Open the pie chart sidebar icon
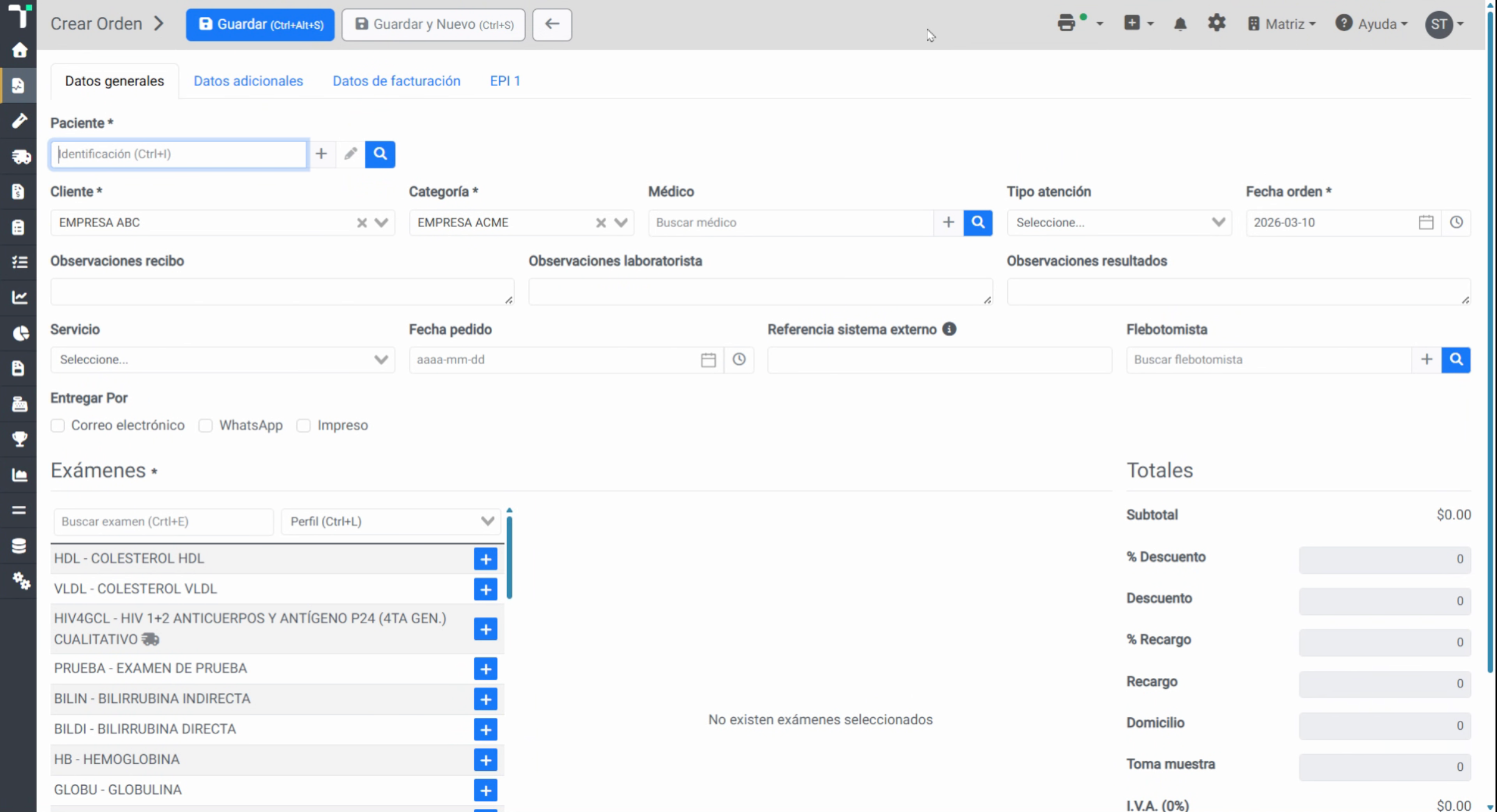The image size is (1497, 812). pos(19,333)
